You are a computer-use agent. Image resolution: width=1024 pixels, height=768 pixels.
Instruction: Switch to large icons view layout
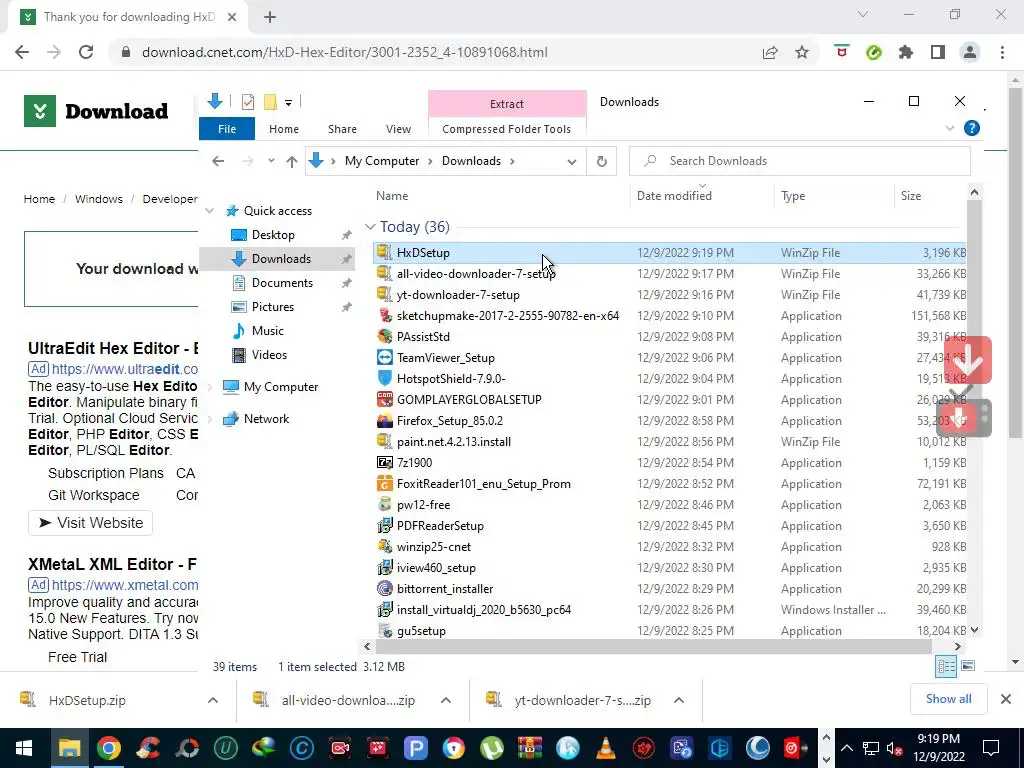(x=968, y=666)
